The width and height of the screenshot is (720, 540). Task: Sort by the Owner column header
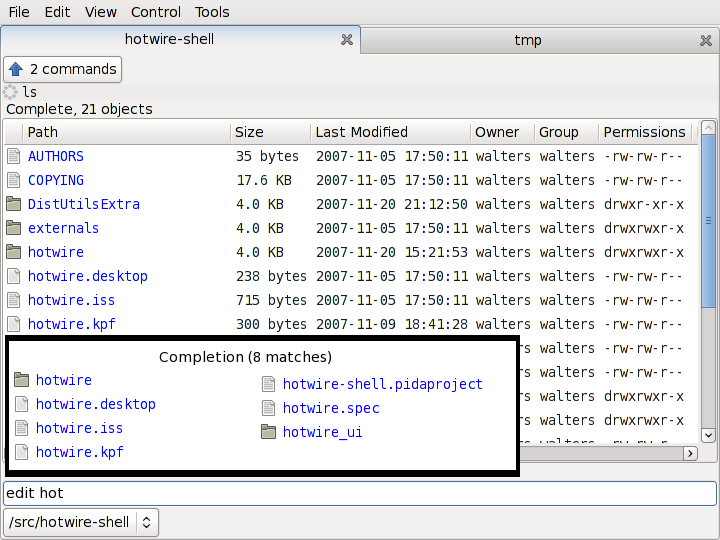(503, 132)
